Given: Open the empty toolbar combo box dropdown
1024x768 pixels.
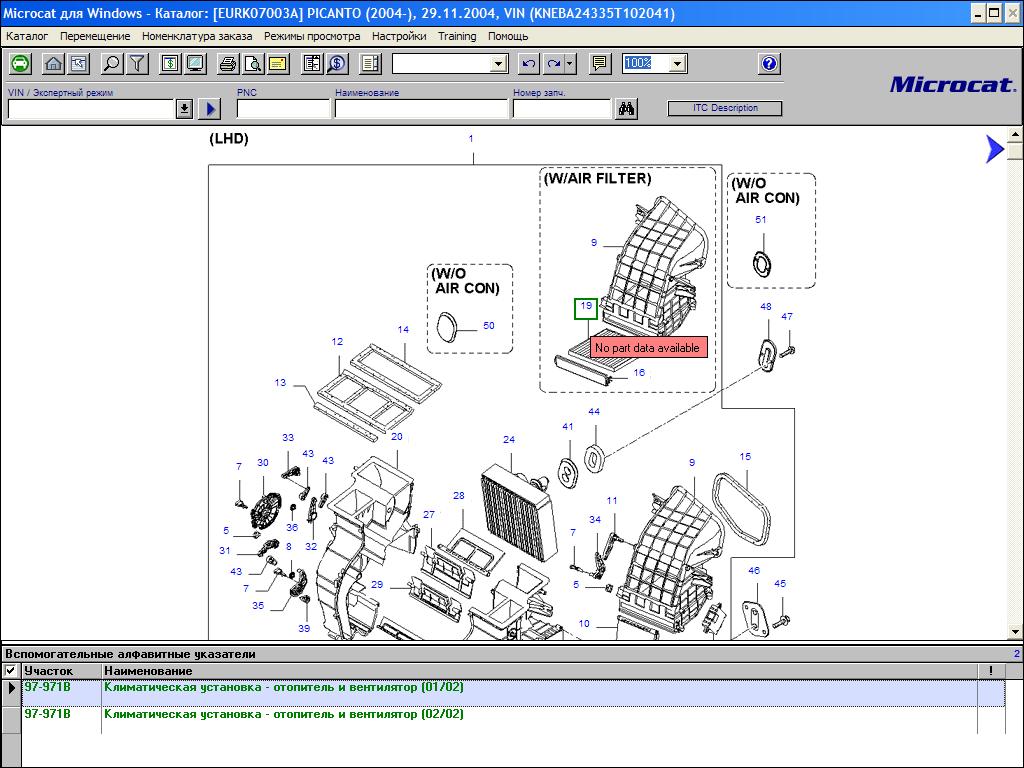Looking at the screenshot, I should 499,64.
